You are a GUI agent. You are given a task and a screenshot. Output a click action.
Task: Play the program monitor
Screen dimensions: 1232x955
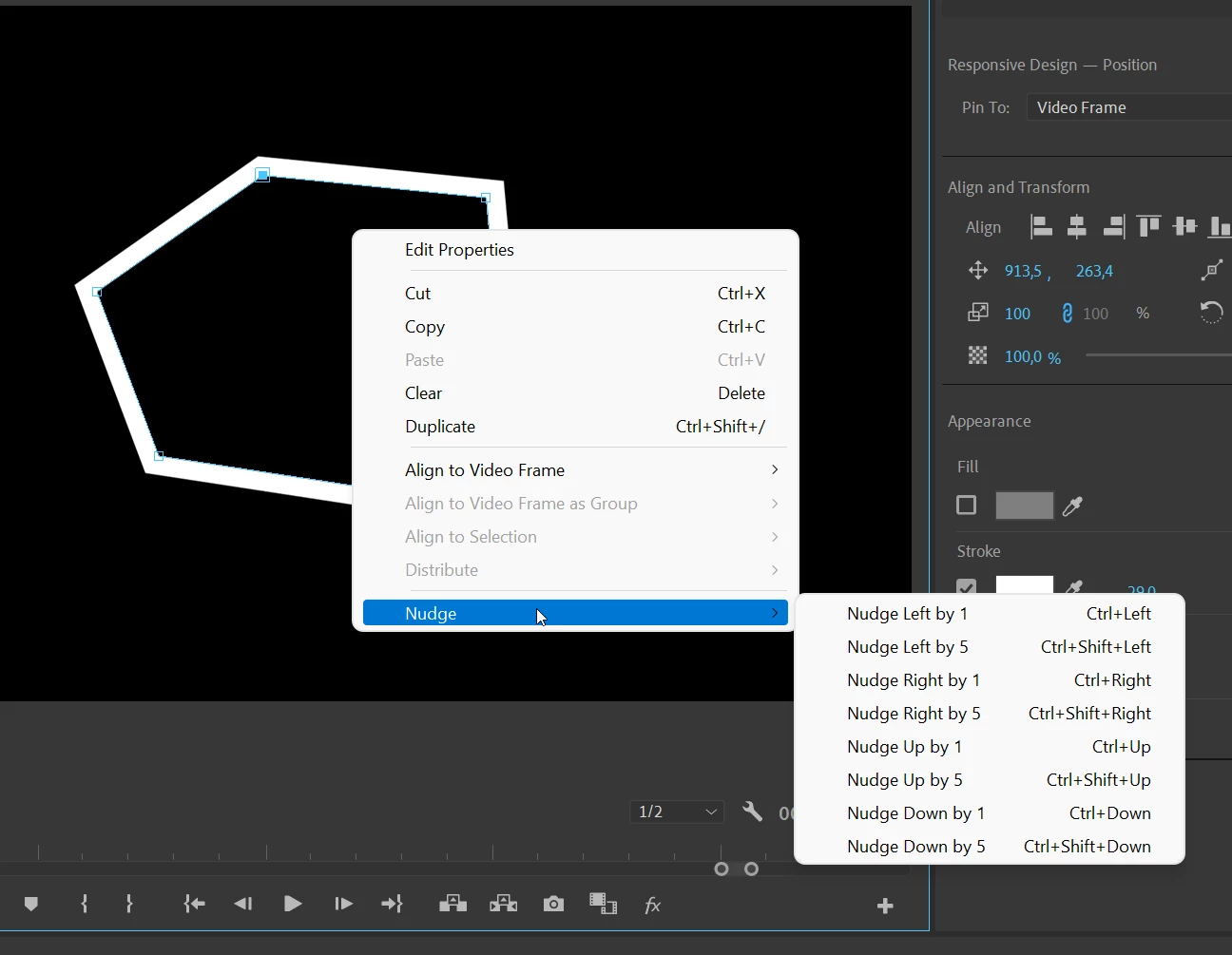coord(293,905)
